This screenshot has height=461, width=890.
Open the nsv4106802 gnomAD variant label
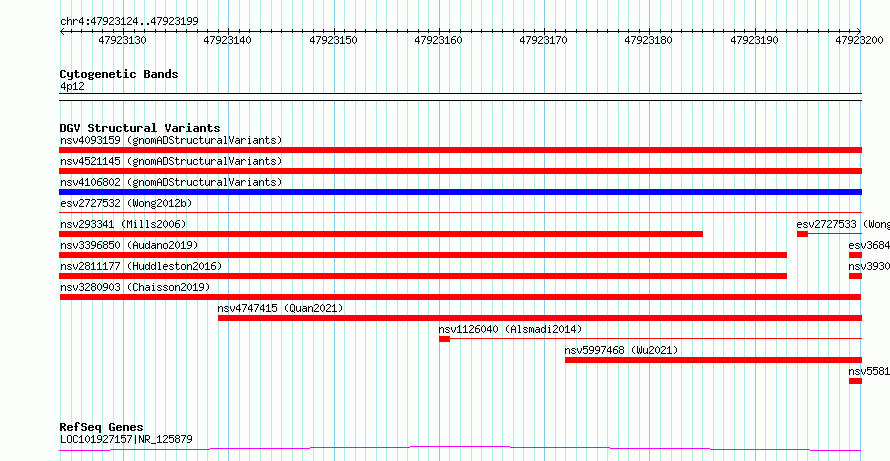point(171,182)
